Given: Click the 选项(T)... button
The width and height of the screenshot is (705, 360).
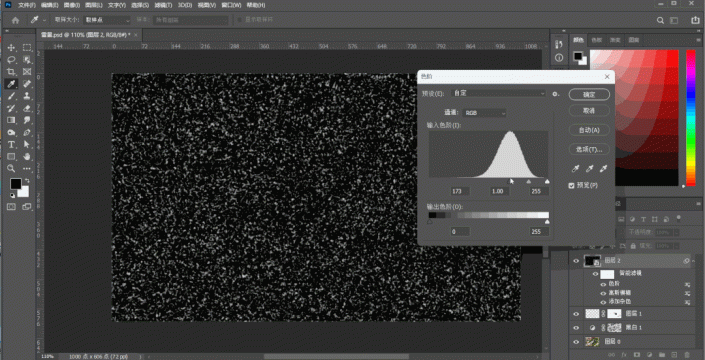Looking at the screenshot, I should (x=589, y=149).
